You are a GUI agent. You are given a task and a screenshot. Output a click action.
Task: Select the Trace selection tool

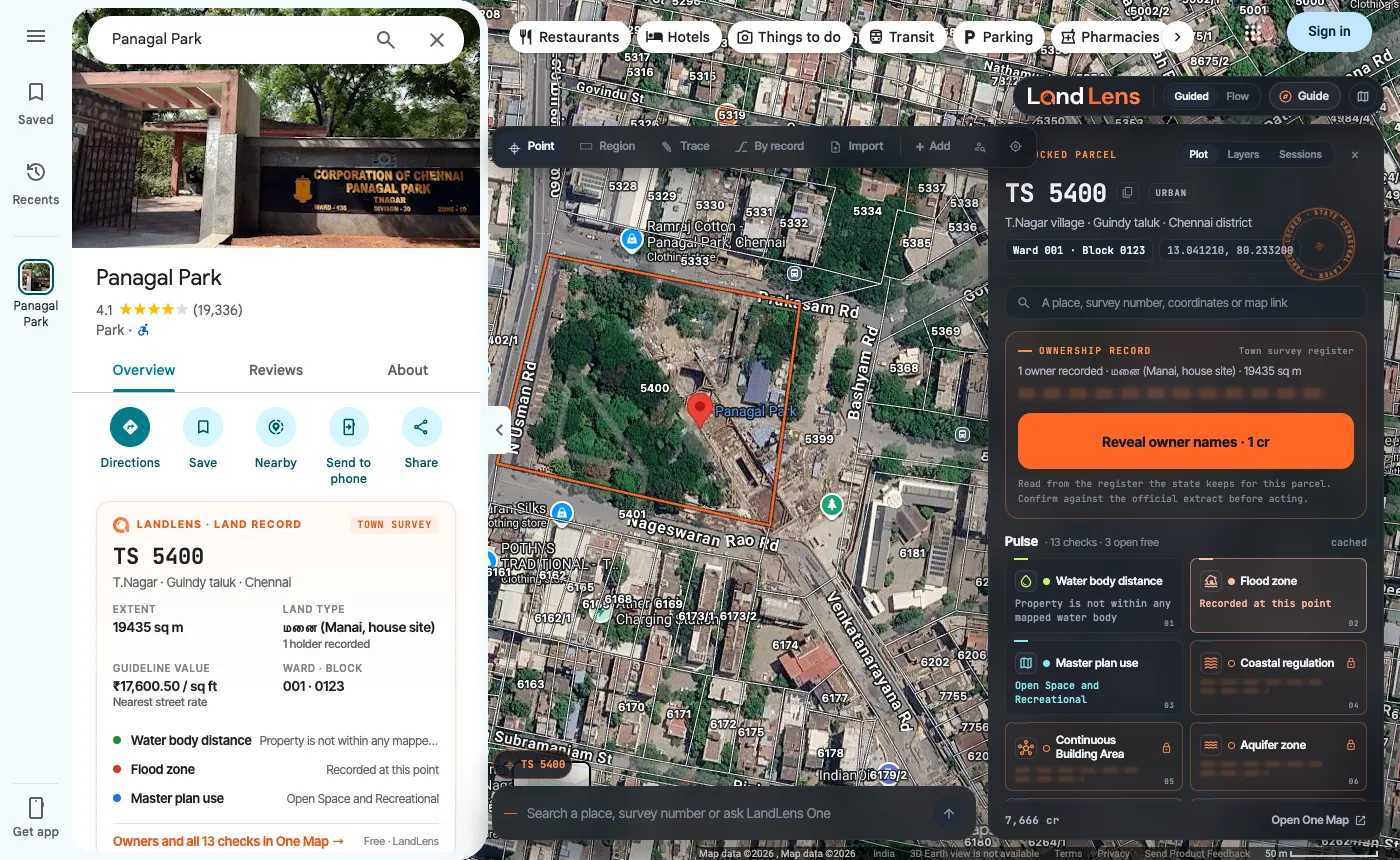685,146
